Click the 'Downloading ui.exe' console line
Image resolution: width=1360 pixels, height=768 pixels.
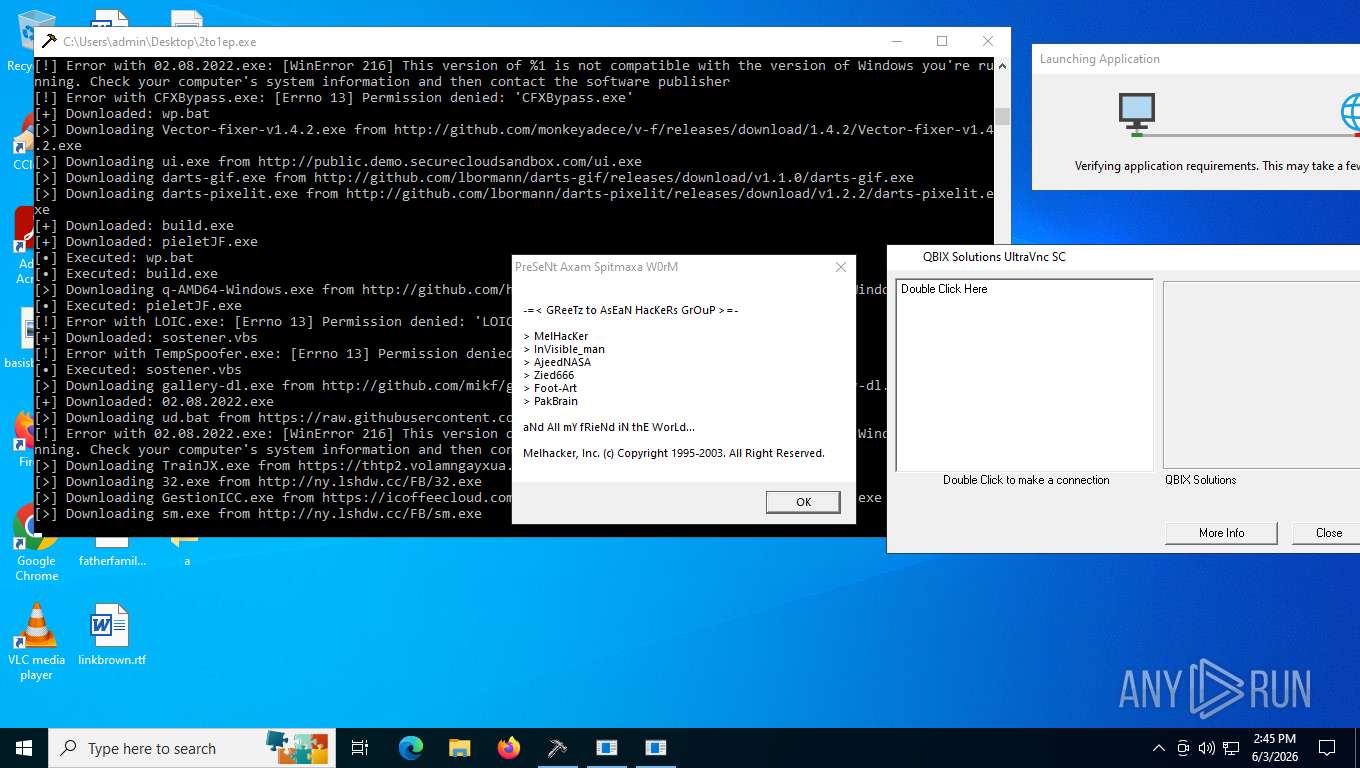(338, 161)
